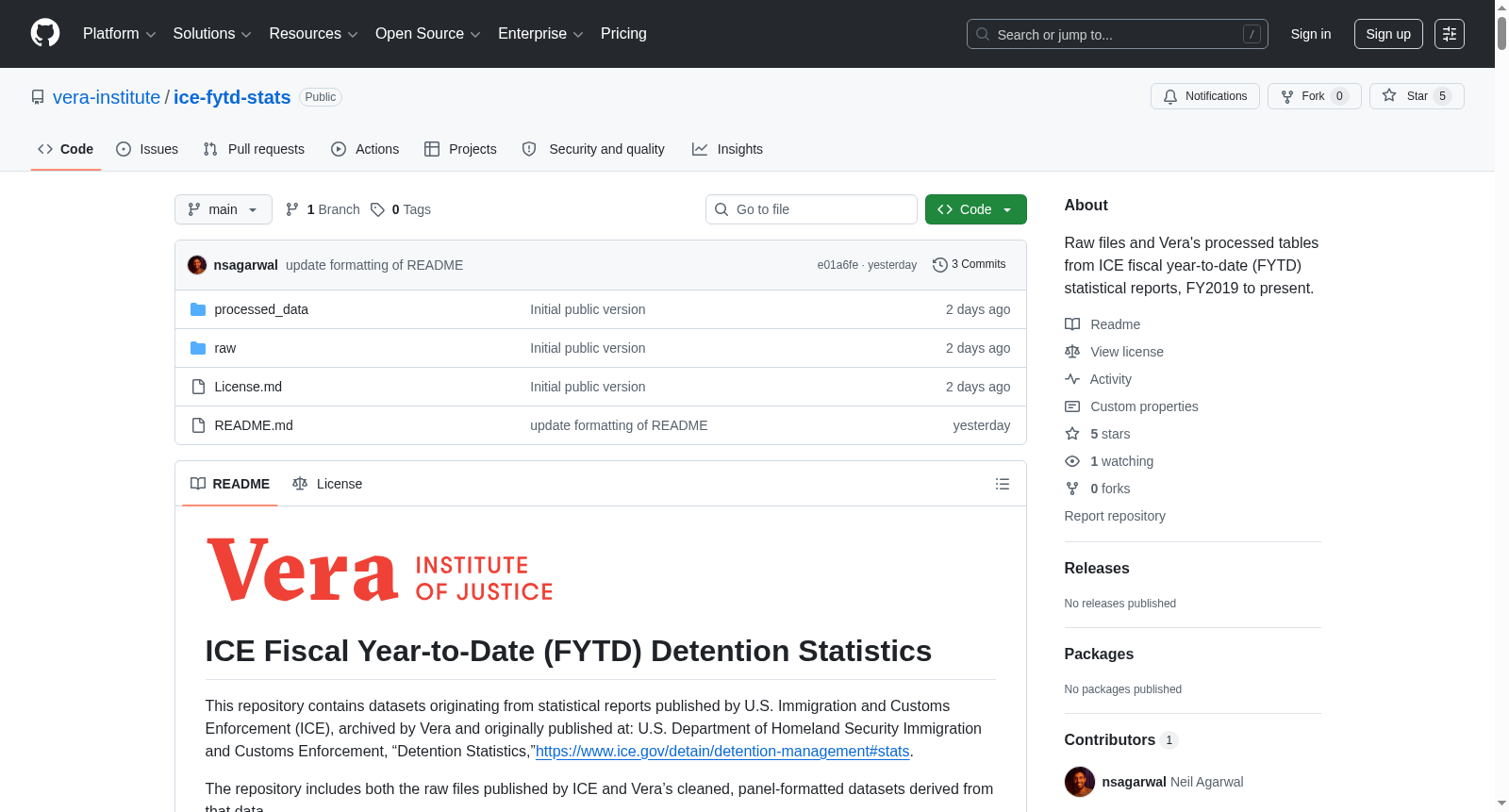The width and height of the screenshot is (1509, 812).
Task: Expand the Platform menu
Action: [x=119, y=34]
